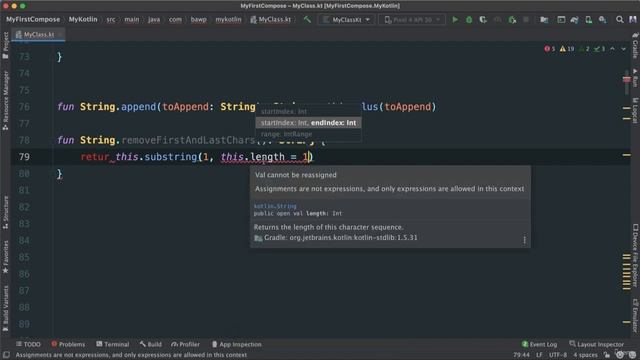Viewport: 640px width, 360px height.
Task: Open the 4 spaces indent selector
Action: 585,355
